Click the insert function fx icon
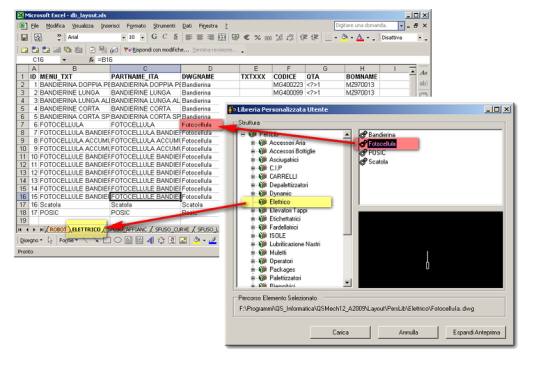Viewport: 550px width, 370px height. click(x=91, y=60)
